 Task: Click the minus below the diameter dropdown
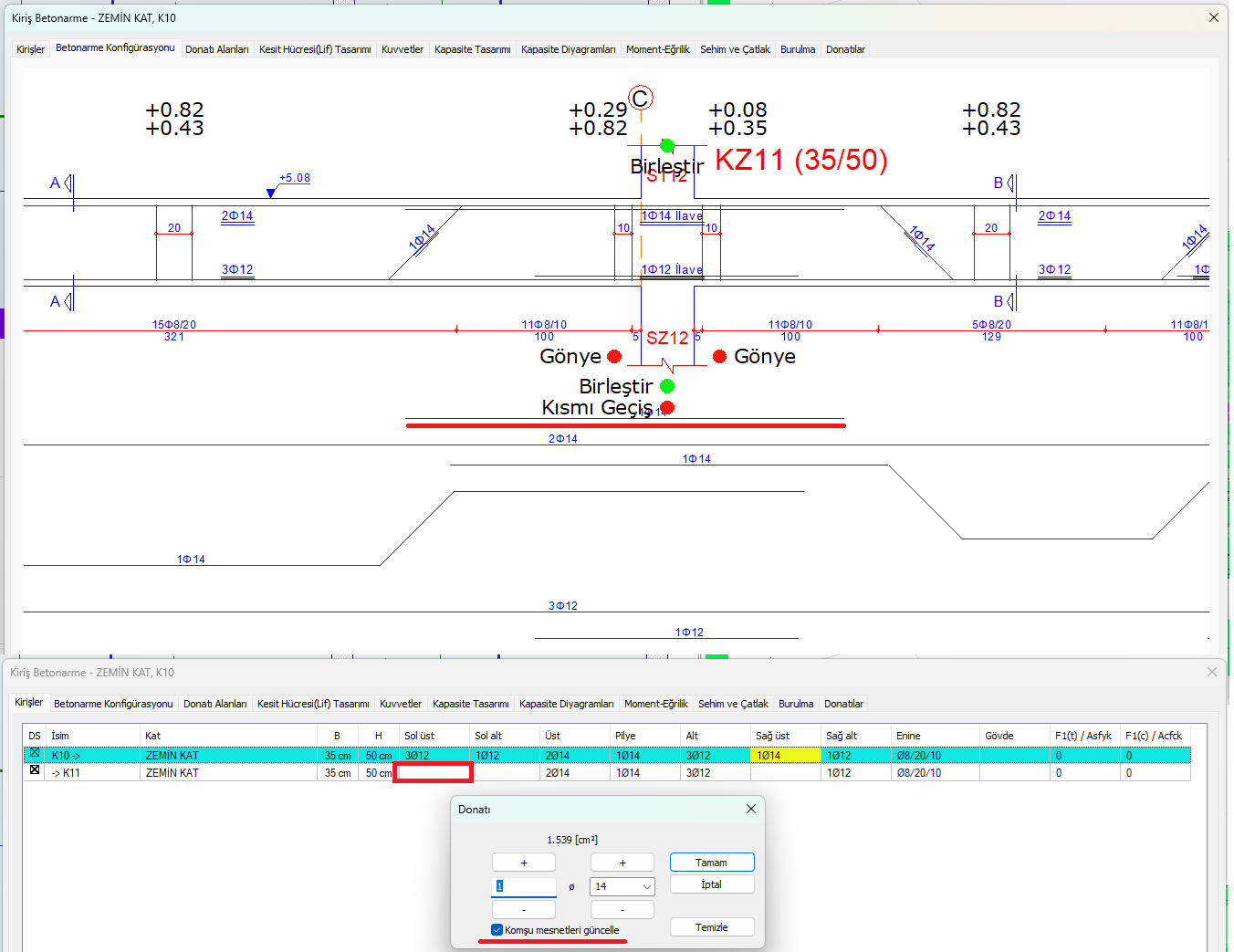tap(622, 910)
